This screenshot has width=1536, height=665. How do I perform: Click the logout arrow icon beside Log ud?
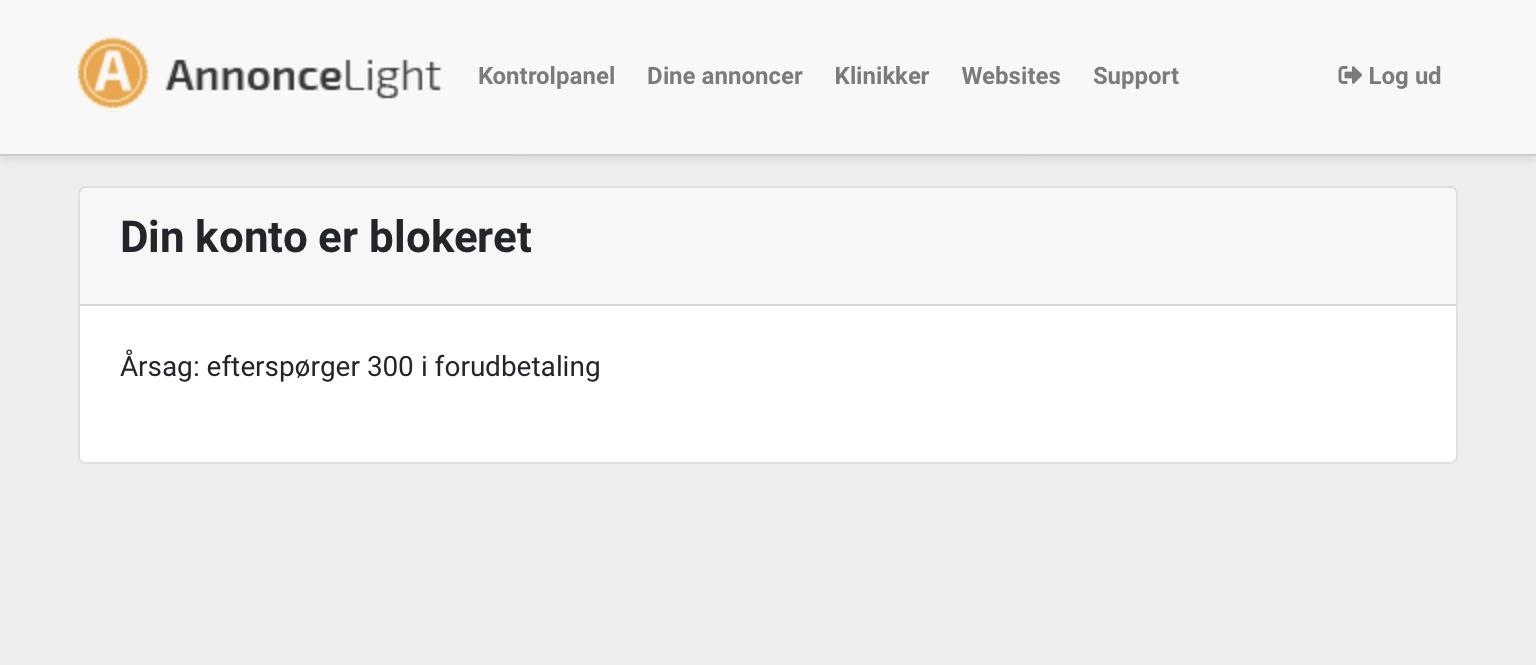point(1350,75)
